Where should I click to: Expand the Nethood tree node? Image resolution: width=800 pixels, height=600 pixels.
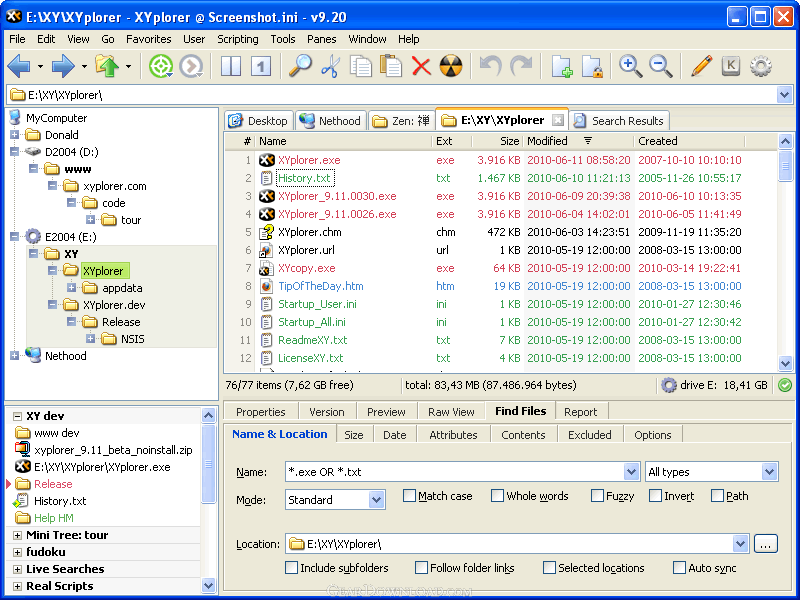click(x=15, y=356)
